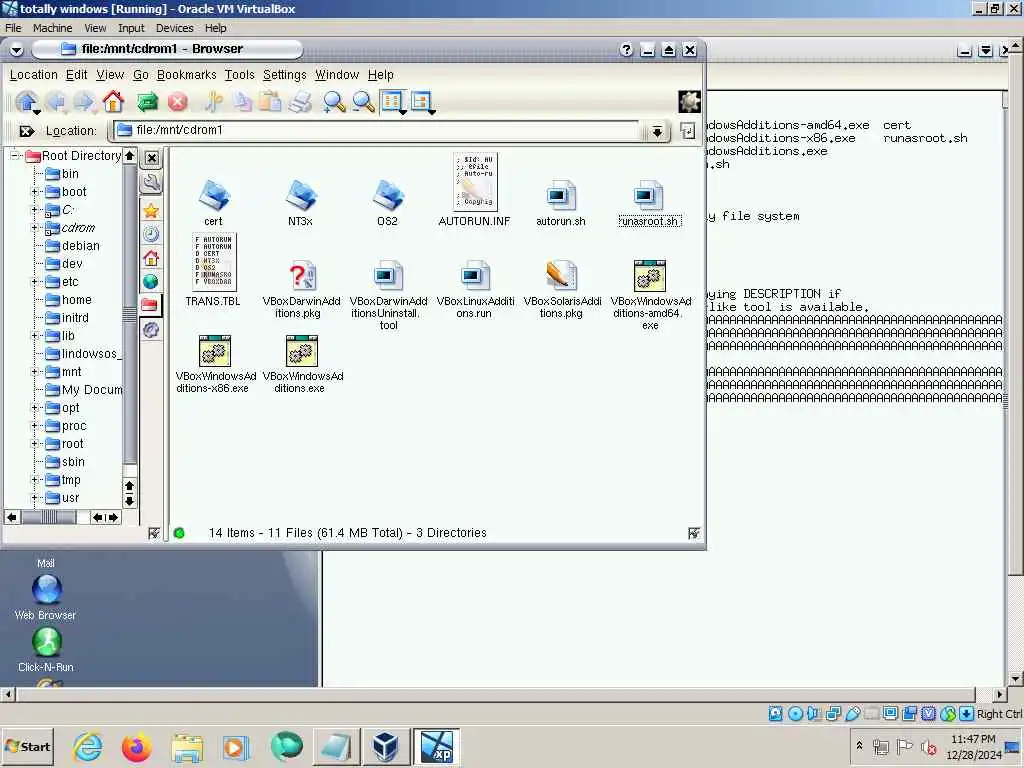This screenshot has height=768, width=1024.
Task: Click the animated gear icon at toolbar end
Action: [690, 102]
